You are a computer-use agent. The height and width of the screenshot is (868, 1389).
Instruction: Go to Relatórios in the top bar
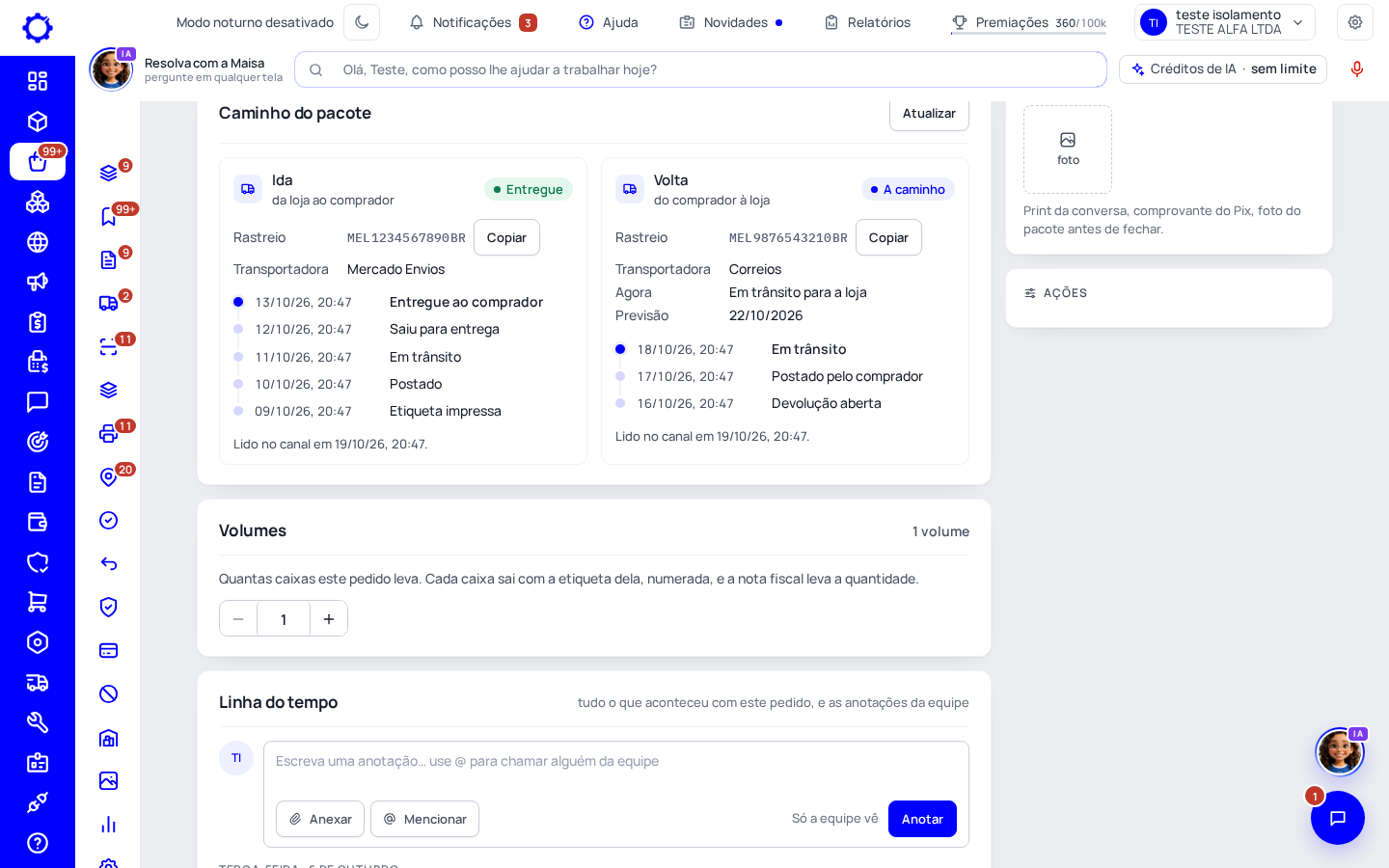pyautogui.click(x=867, y=22)
